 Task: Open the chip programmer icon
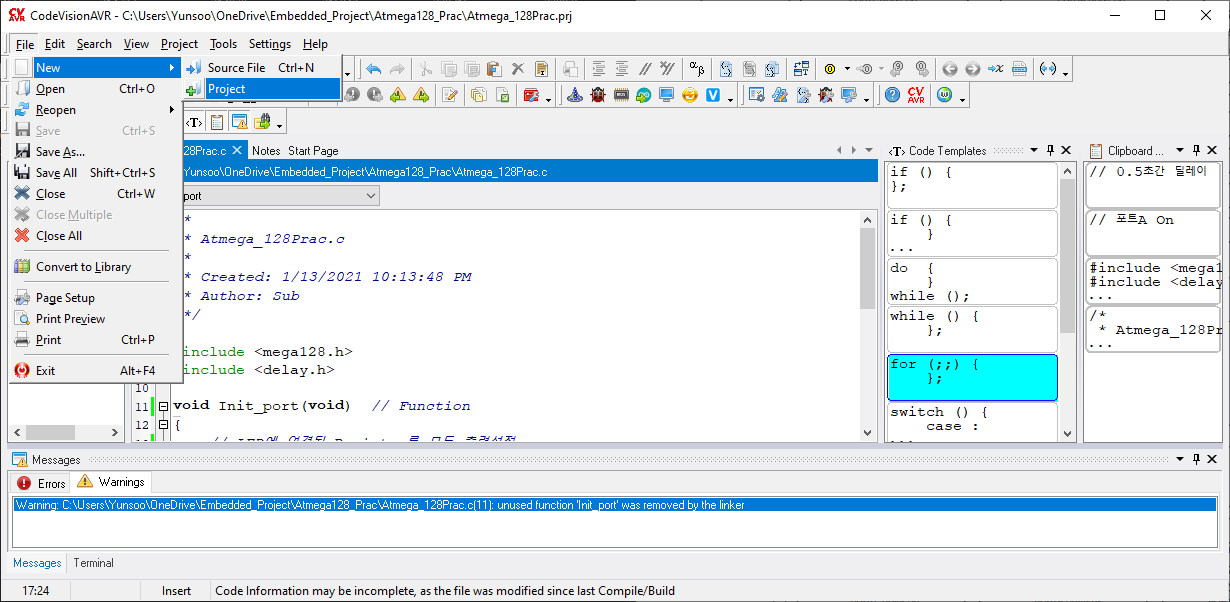coord(621,95)
